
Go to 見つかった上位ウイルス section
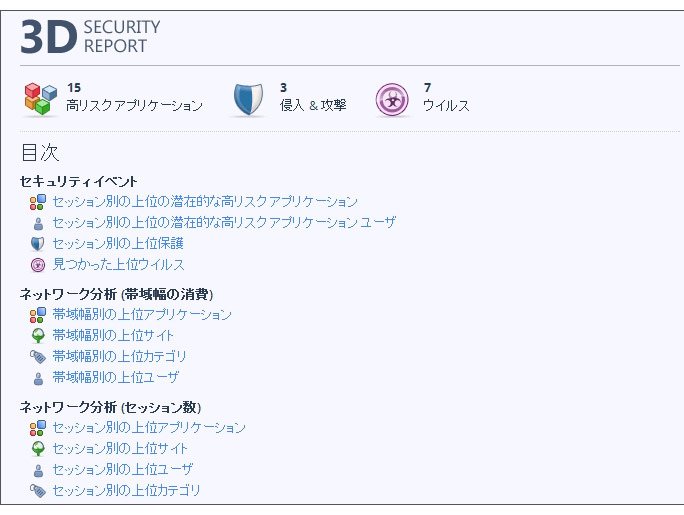[x=118, y=264]
